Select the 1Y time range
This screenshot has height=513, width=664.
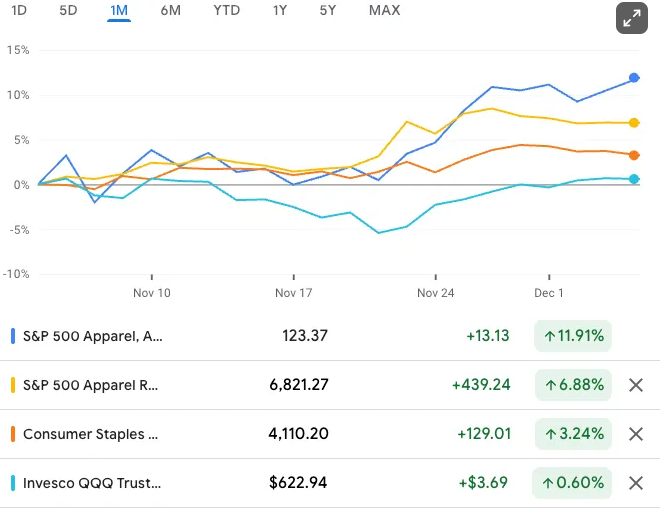coord(280,10)
